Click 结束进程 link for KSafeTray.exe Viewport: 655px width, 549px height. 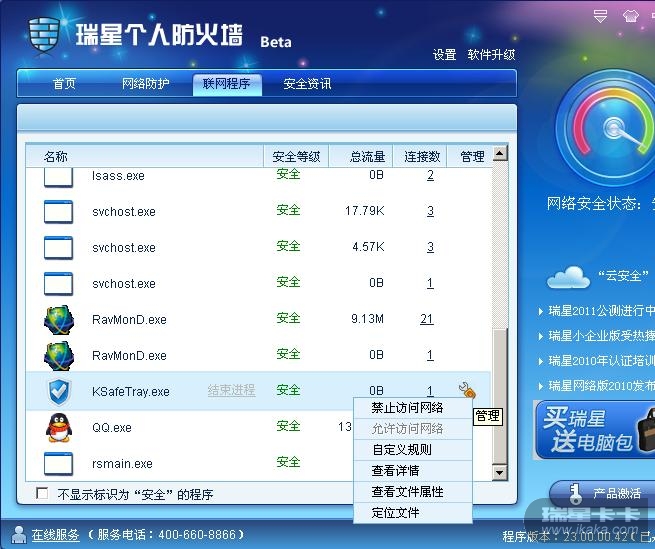[231, 390]
